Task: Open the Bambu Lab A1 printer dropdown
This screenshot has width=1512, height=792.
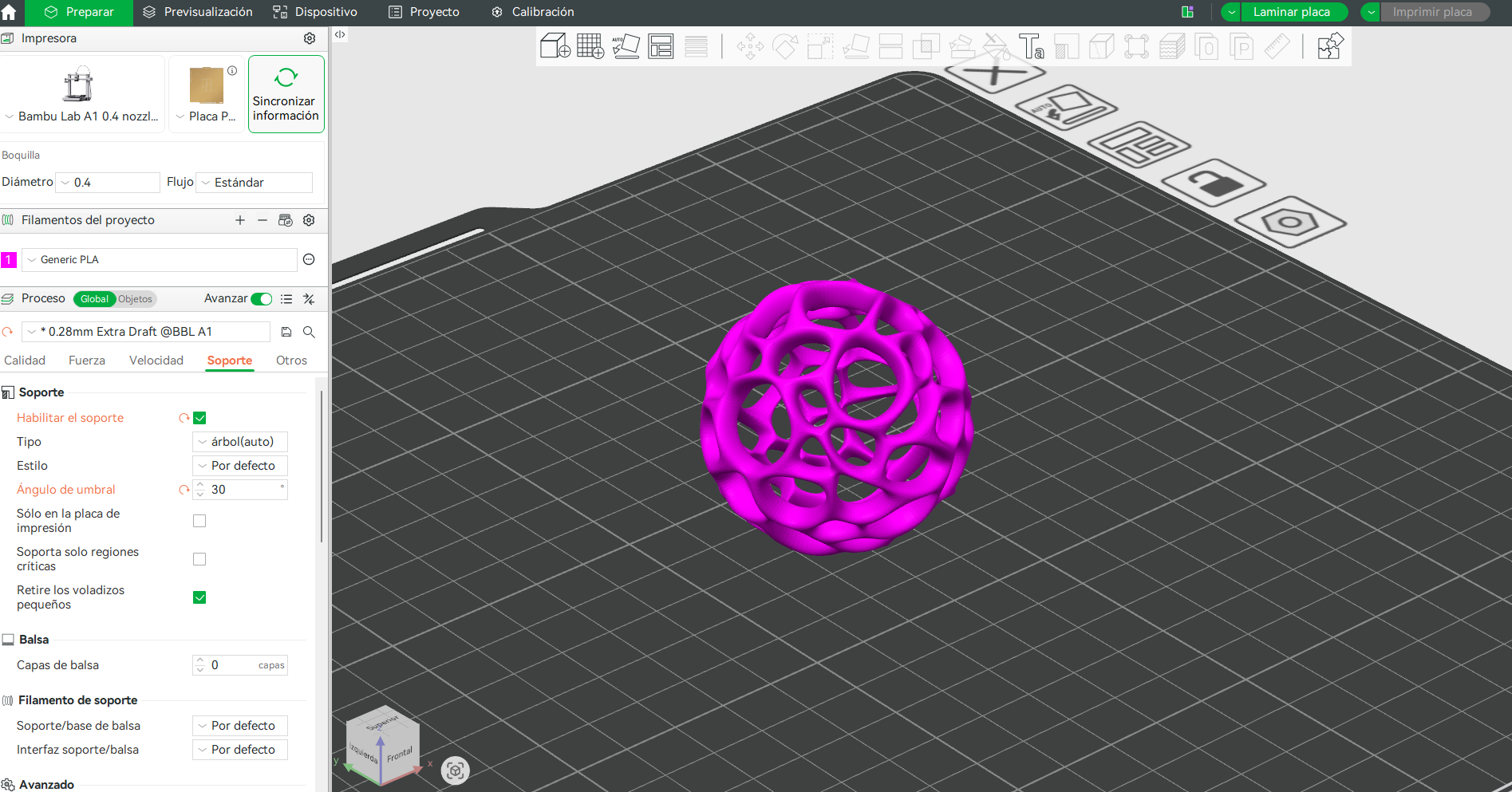Action: [82, 116]
